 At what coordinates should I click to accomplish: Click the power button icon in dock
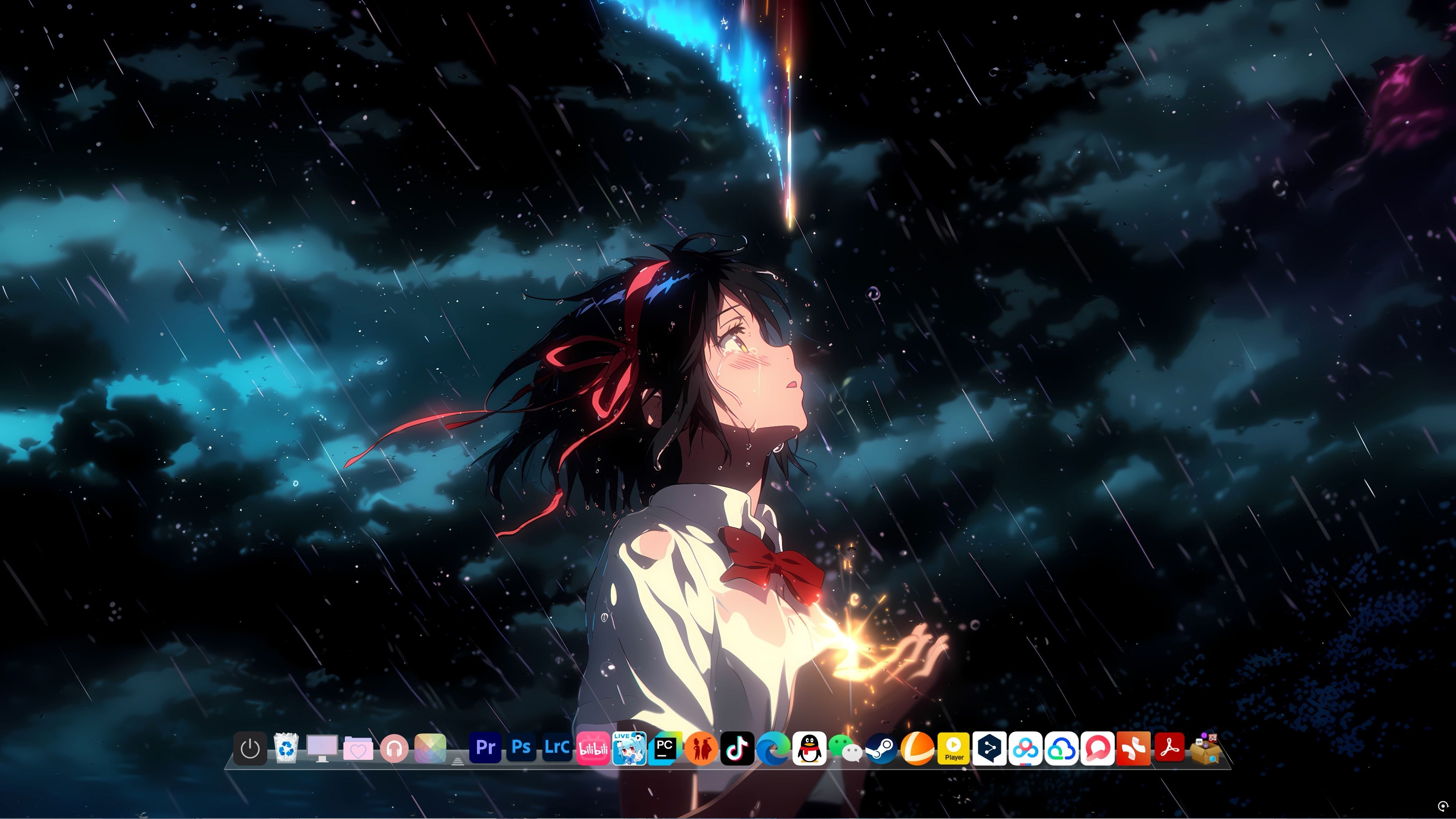point(250,748)
